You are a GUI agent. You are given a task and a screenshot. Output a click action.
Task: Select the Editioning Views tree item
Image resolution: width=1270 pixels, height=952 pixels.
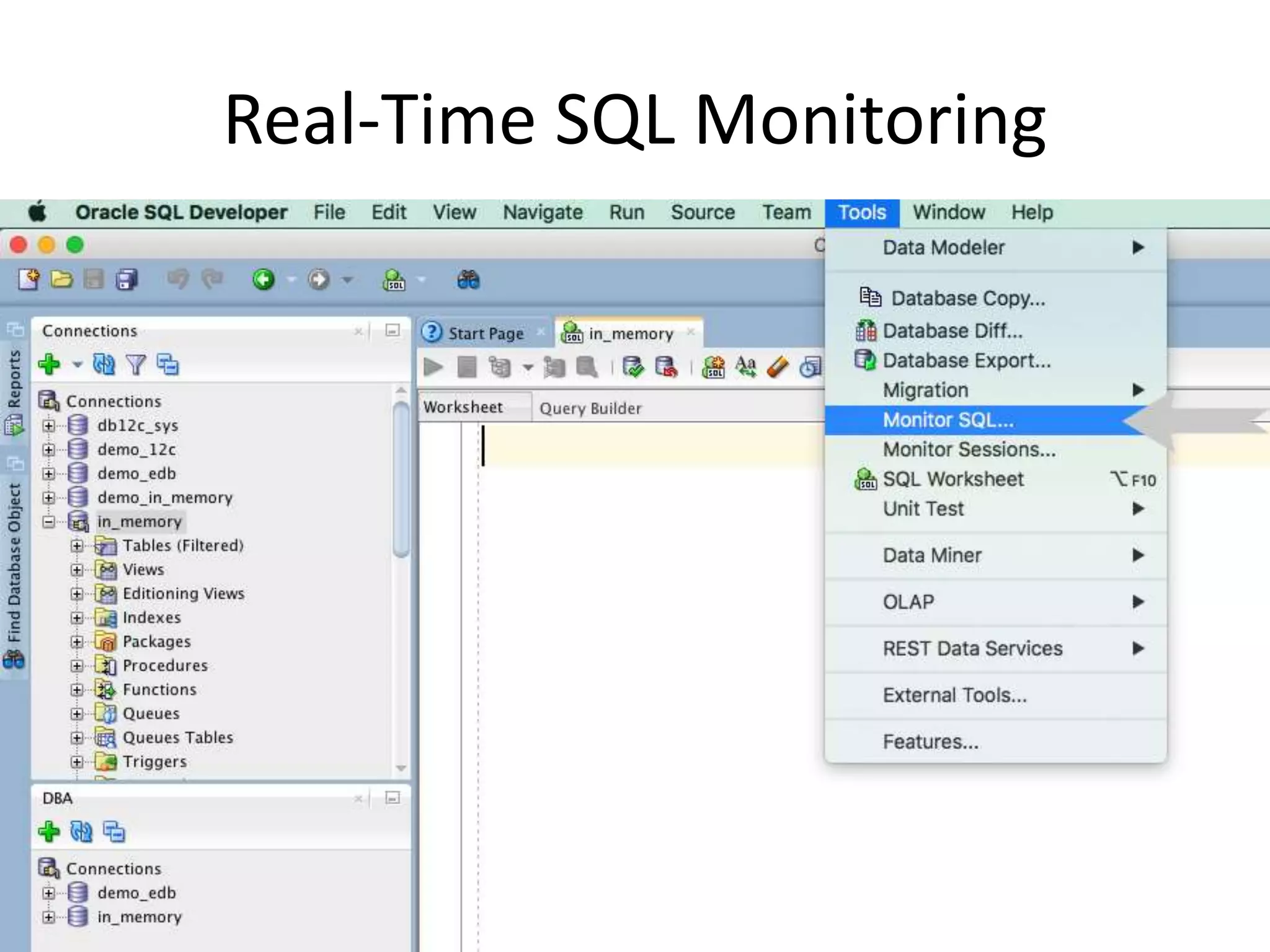184,594
